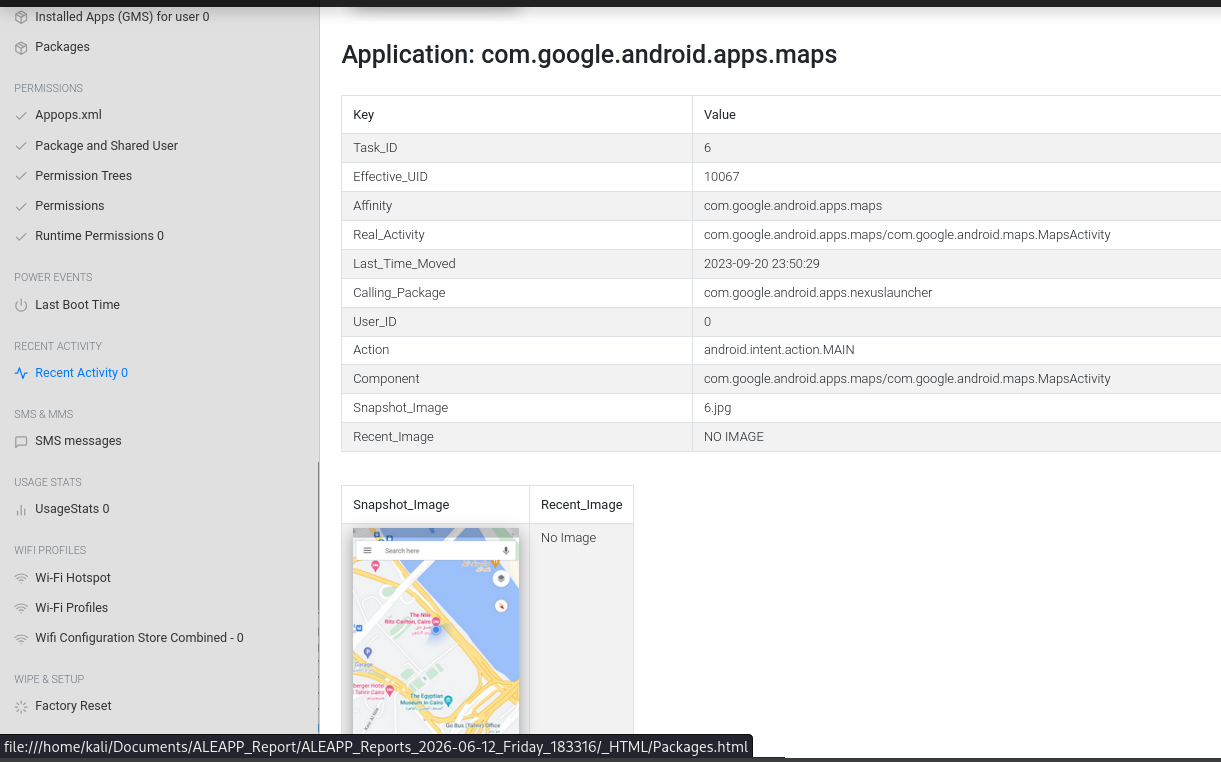Open Wi-Fi Profiles report
This screenshot has height=762, width=1221.
point(71,608)
